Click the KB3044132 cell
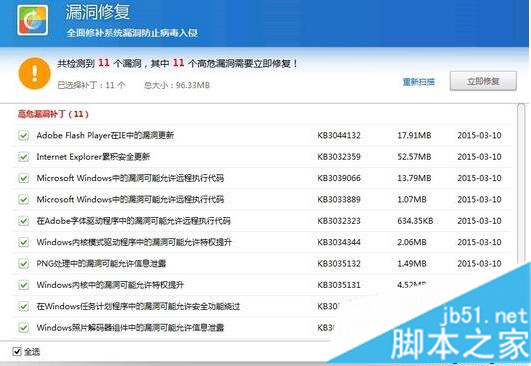The width and height of the screenshot is (531, 366). tap(339, 135)
